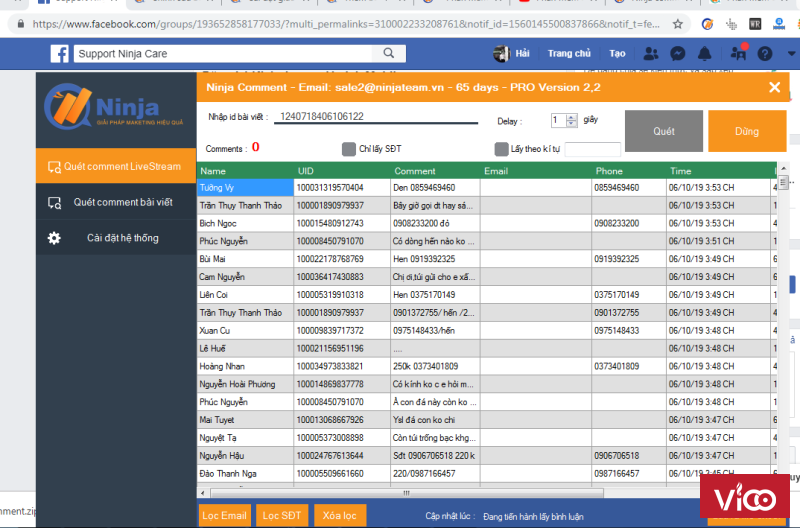Select the Cam Nguyễn row
This screenshot has width=800, height=528.
pyautogui.click(x=487, y=277)
